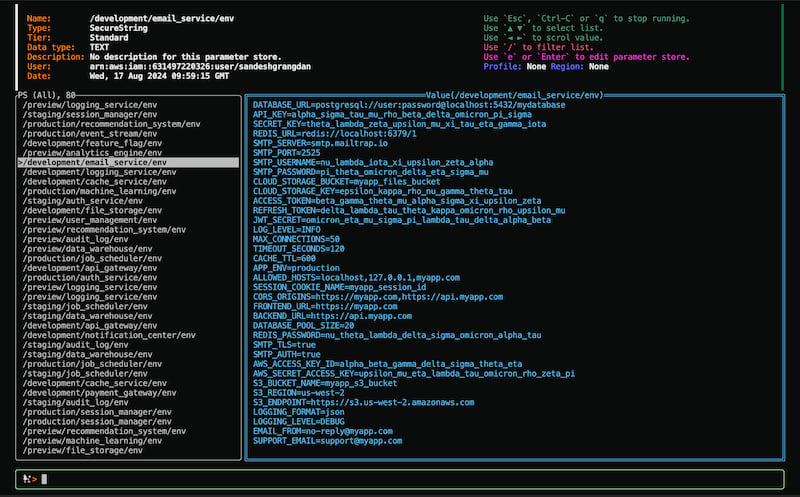800x497 pixels.
Task: Click EMAIL_FROM=no-reply@myapp.com line
Action: tap(322, 431)
